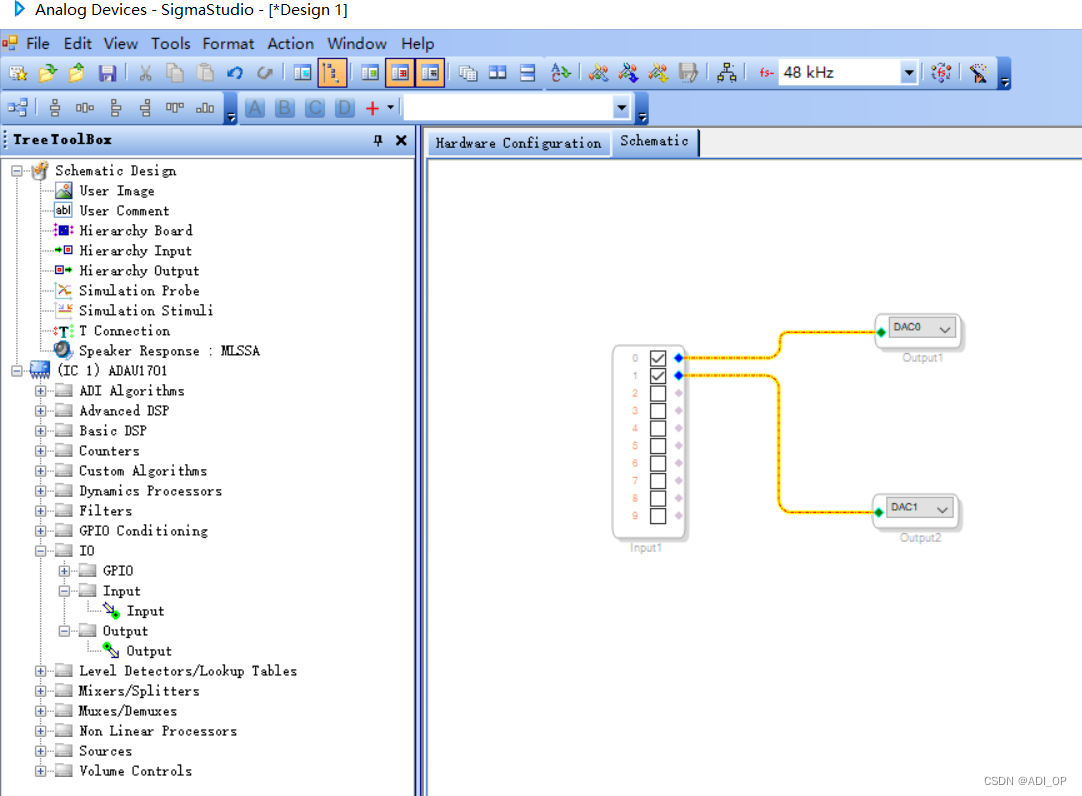Enable input channel 7 checkbox
The image size is (1082, 796).
point(658,481)
